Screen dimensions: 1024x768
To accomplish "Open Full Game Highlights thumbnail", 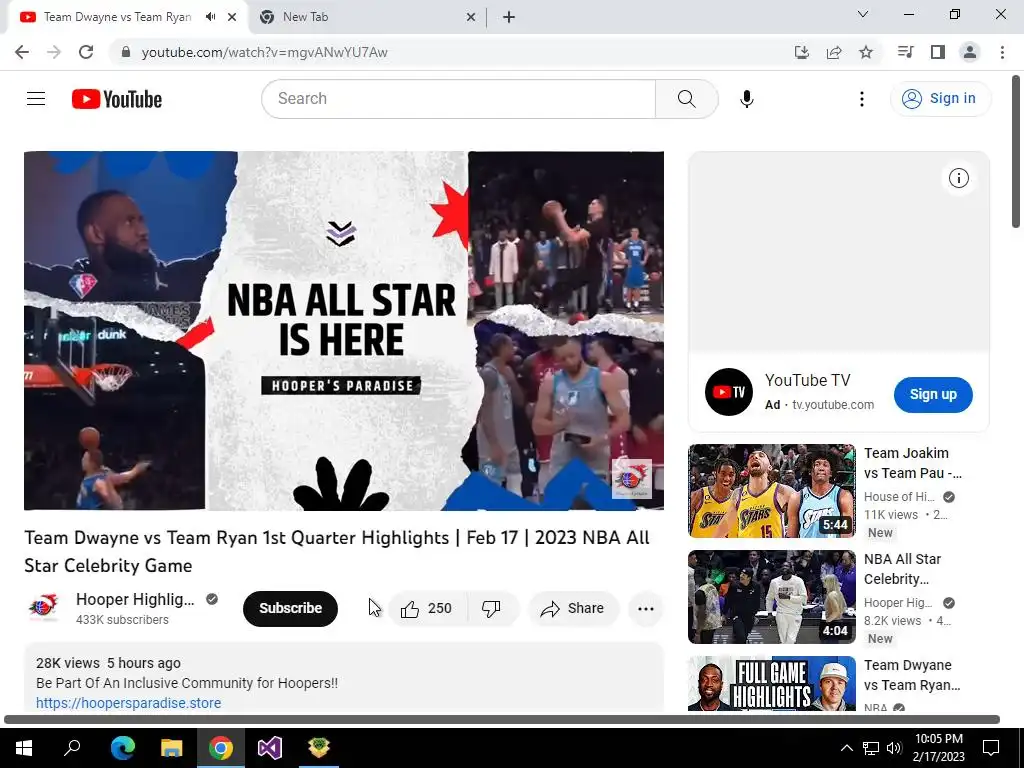I will (771, 683).
